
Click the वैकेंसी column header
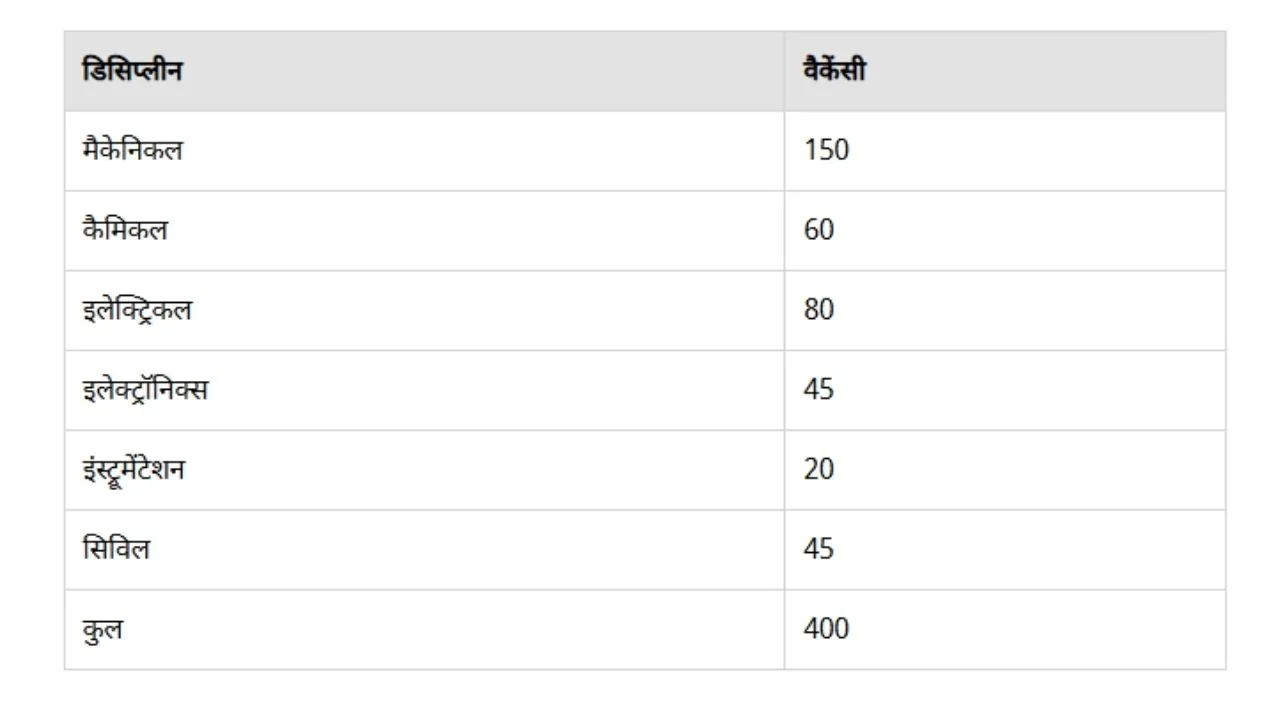(x=835, y=70)
